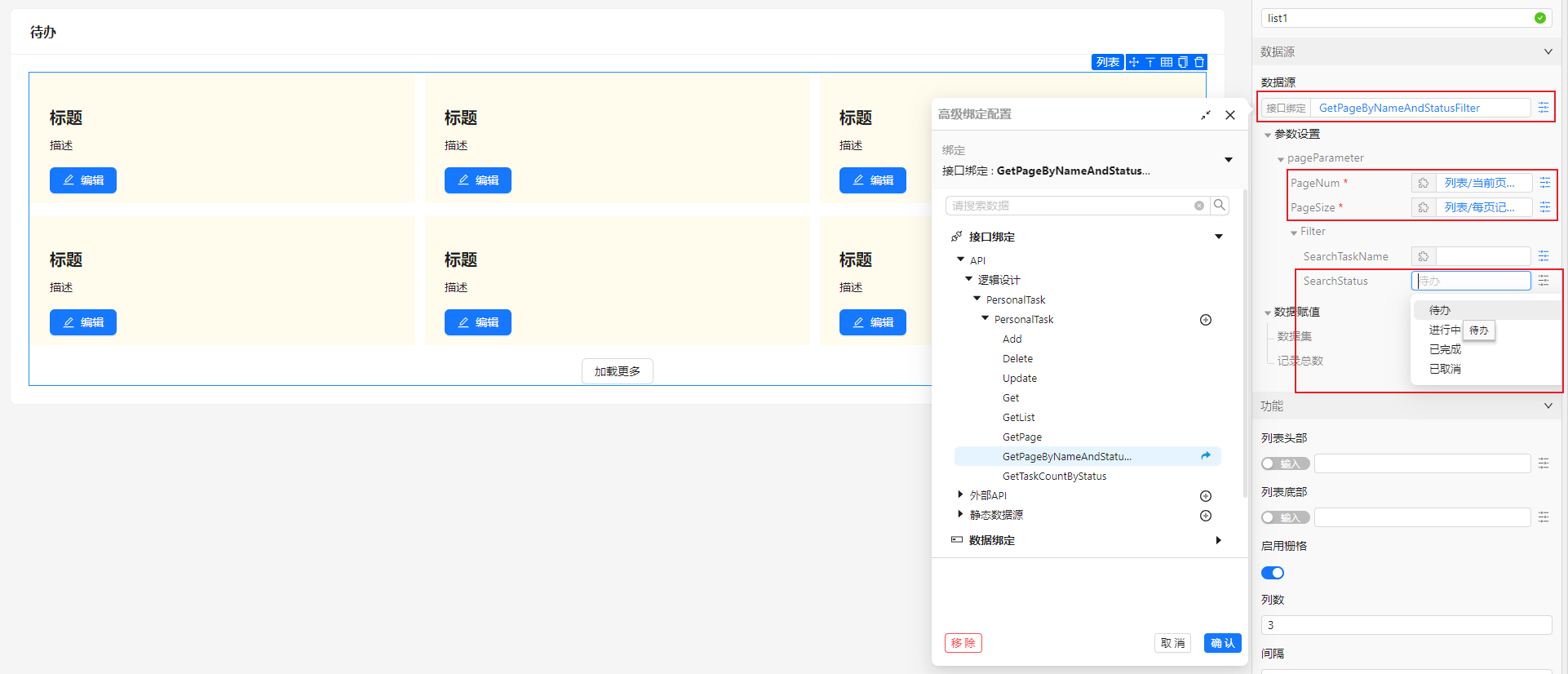Expand the 外部API tree node
Image resolution: width=1568 pixels, height=674 pixels.
(x=960, y=494)
